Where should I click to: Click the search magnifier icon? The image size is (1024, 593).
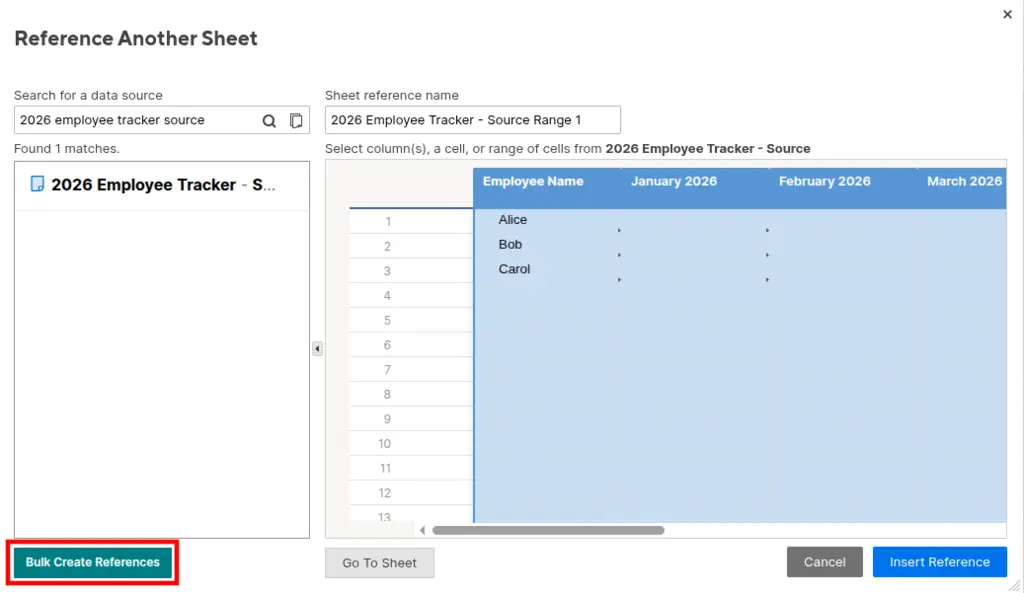269,121
